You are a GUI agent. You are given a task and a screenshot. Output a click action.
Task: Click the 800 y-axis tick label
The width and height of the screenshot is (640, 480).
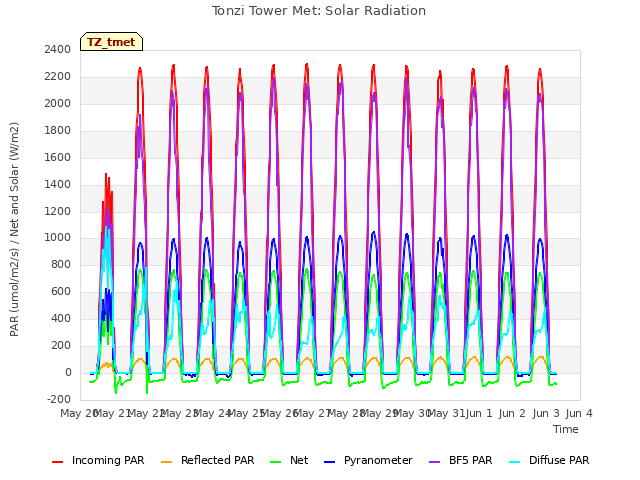click(61, 264)
